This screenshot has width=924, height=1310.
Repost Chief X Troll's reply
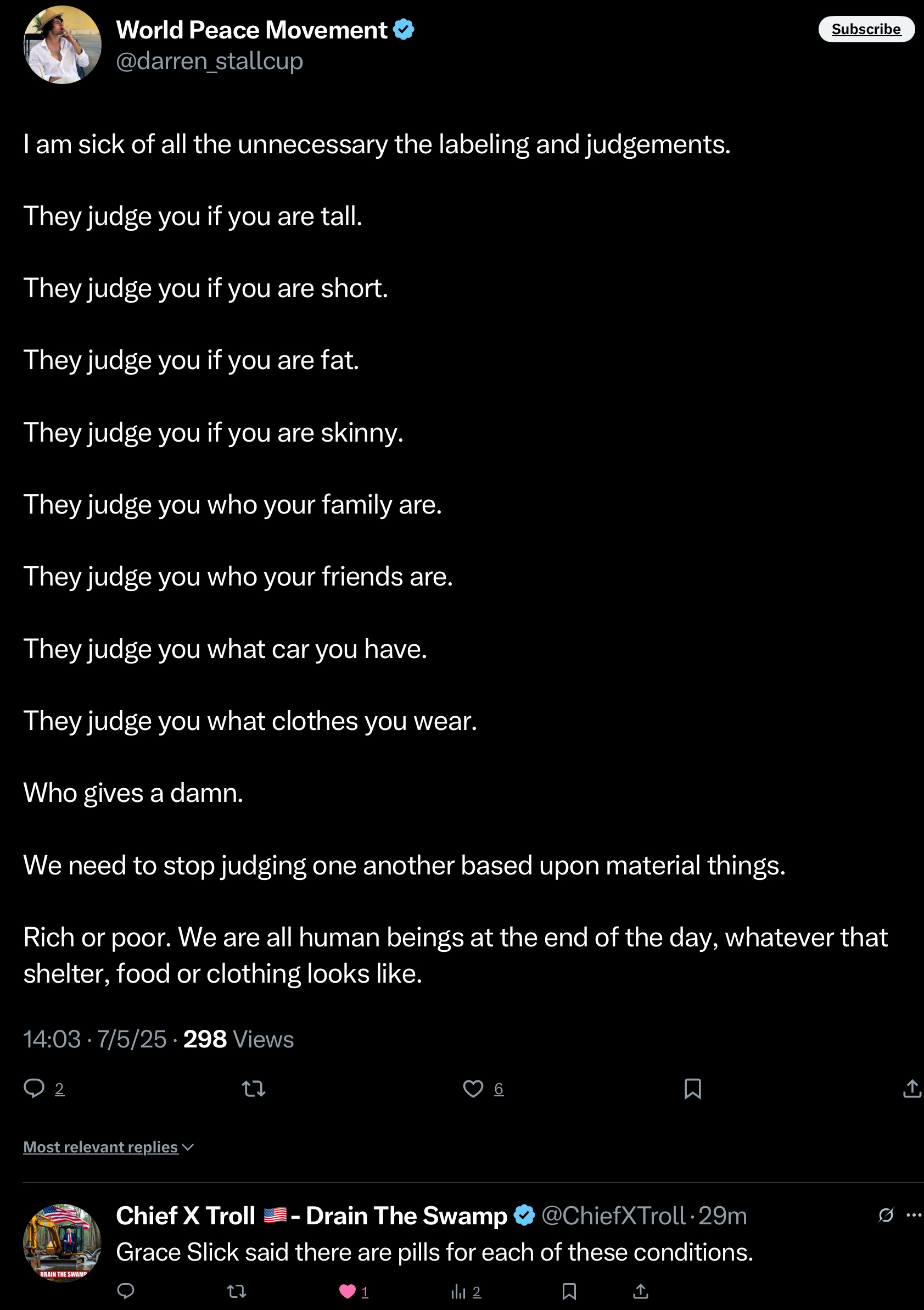(x=236, y=1291)
